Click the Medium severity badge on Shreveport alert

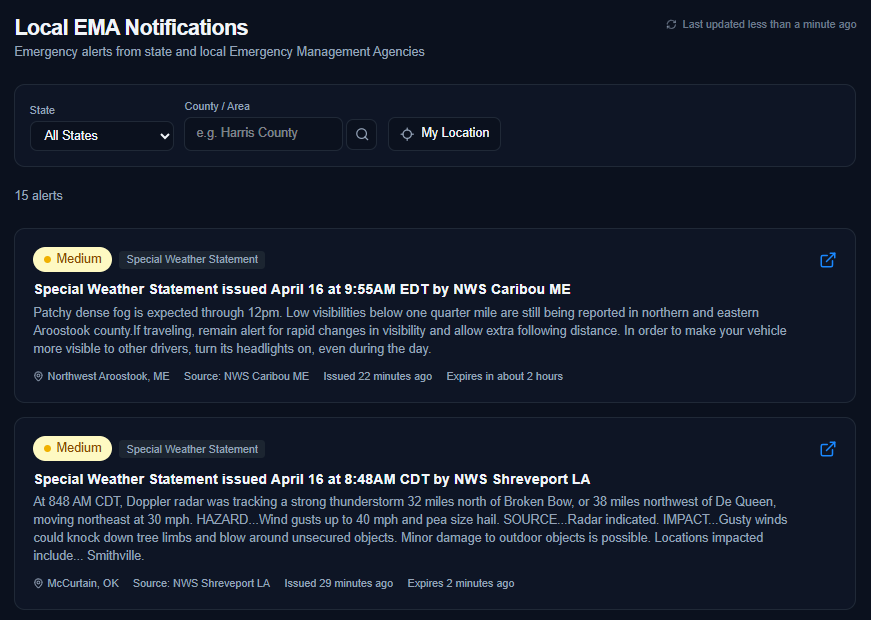(72, 448)
